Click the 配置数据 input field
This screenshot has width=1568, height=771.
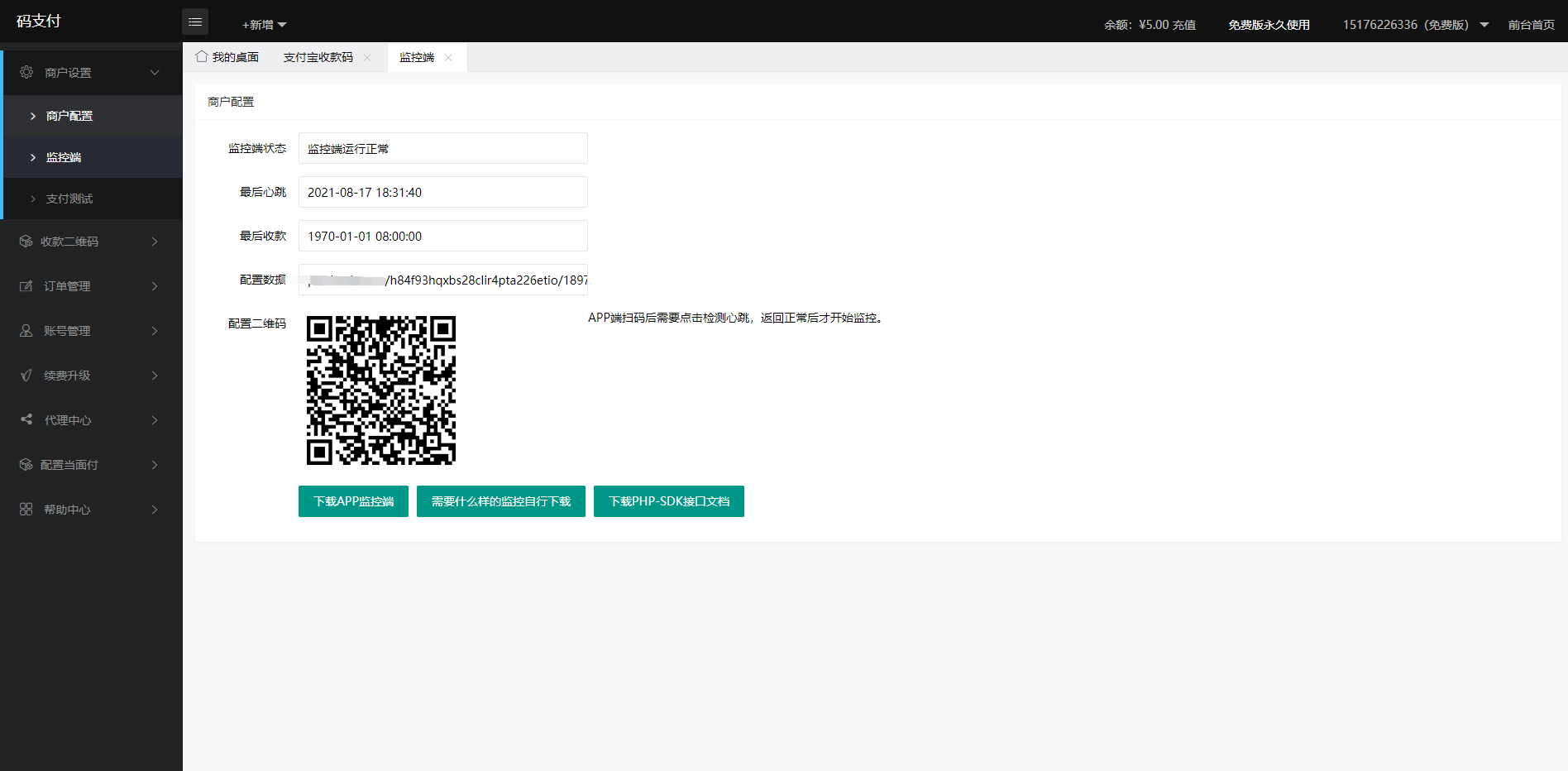pyautogui.click(x=442, y=280)
